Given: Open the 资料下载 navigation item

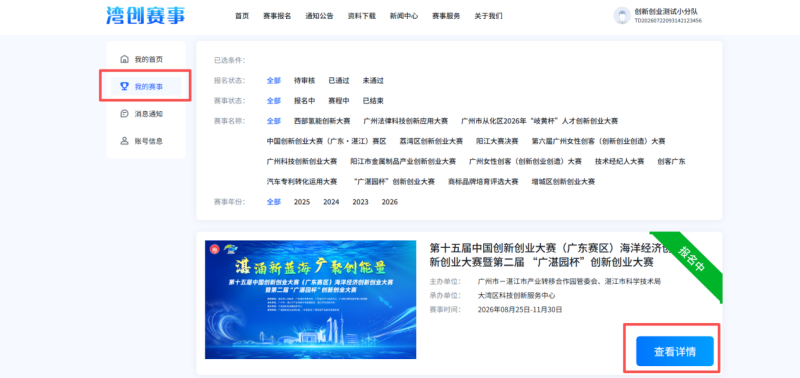Looking at the screenshot, I should click(361, 16).
